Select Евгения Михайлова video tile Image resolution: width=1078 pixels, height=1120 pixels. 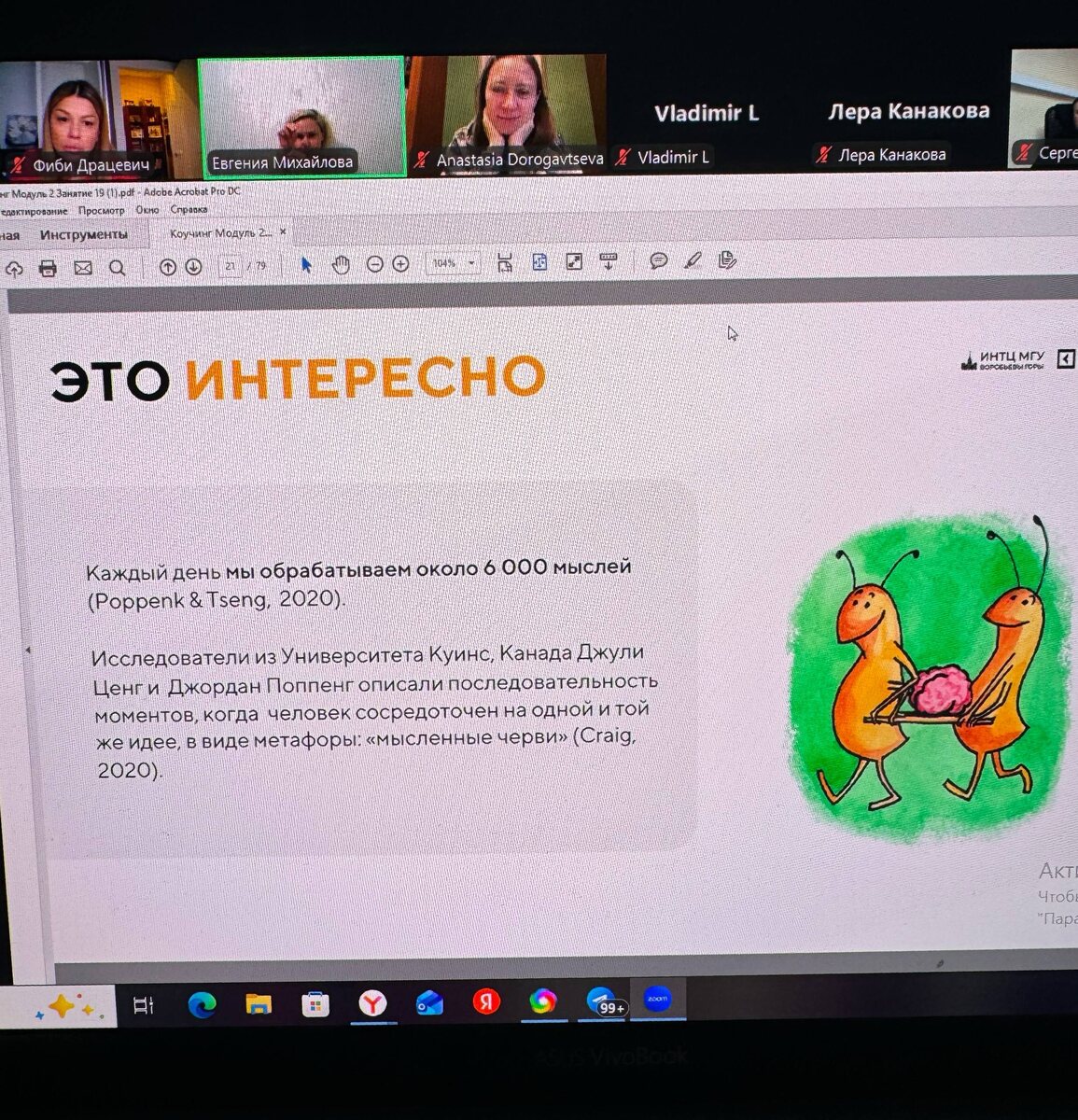coord(301,117)
